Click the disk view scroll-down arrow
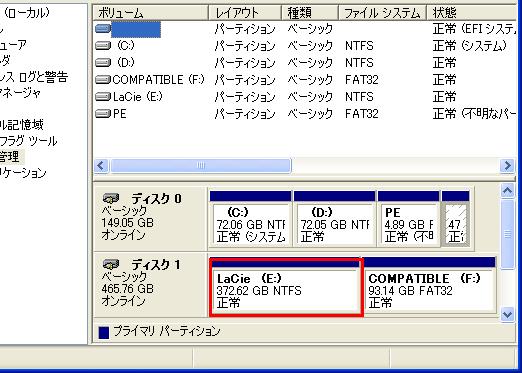Viewport: 522px width, 373px height. click(x=507, y=314)
